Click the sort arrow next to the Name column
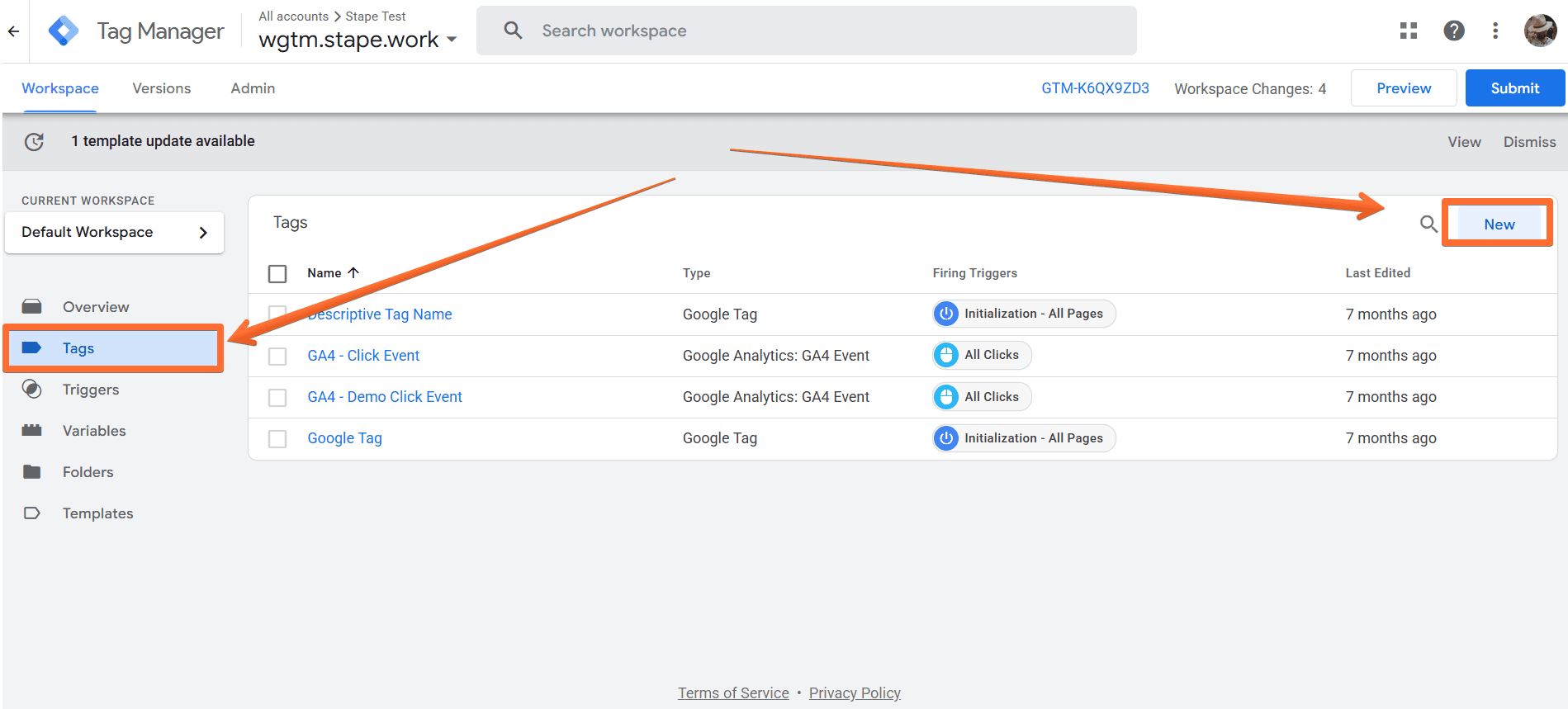The height and width of the screenshot is (709, 1568). [x=353, y=272]
